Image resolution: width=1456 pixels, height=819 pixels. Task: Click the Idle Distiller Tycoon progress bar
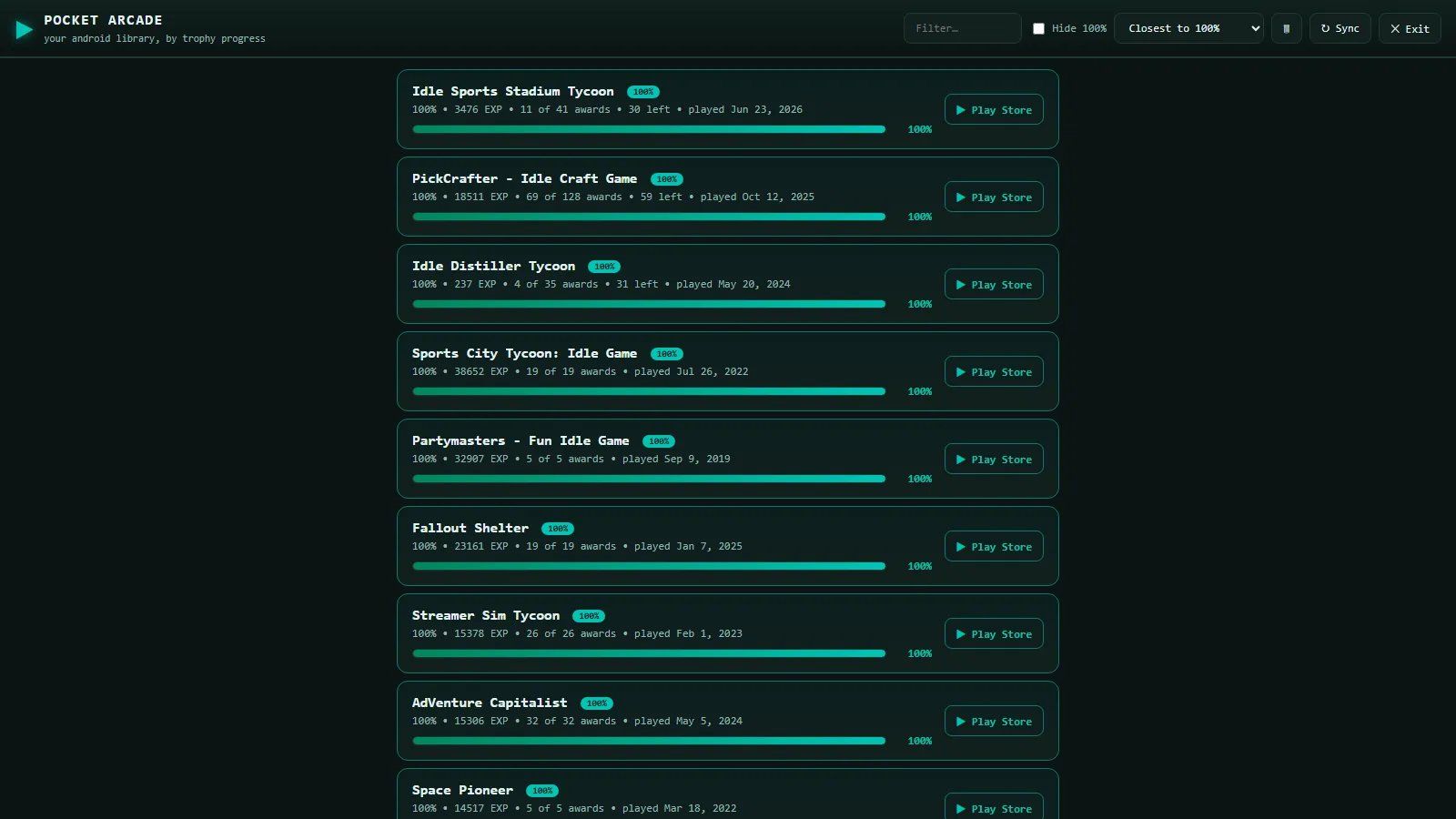pyautogui.click(x=649, y=304)
